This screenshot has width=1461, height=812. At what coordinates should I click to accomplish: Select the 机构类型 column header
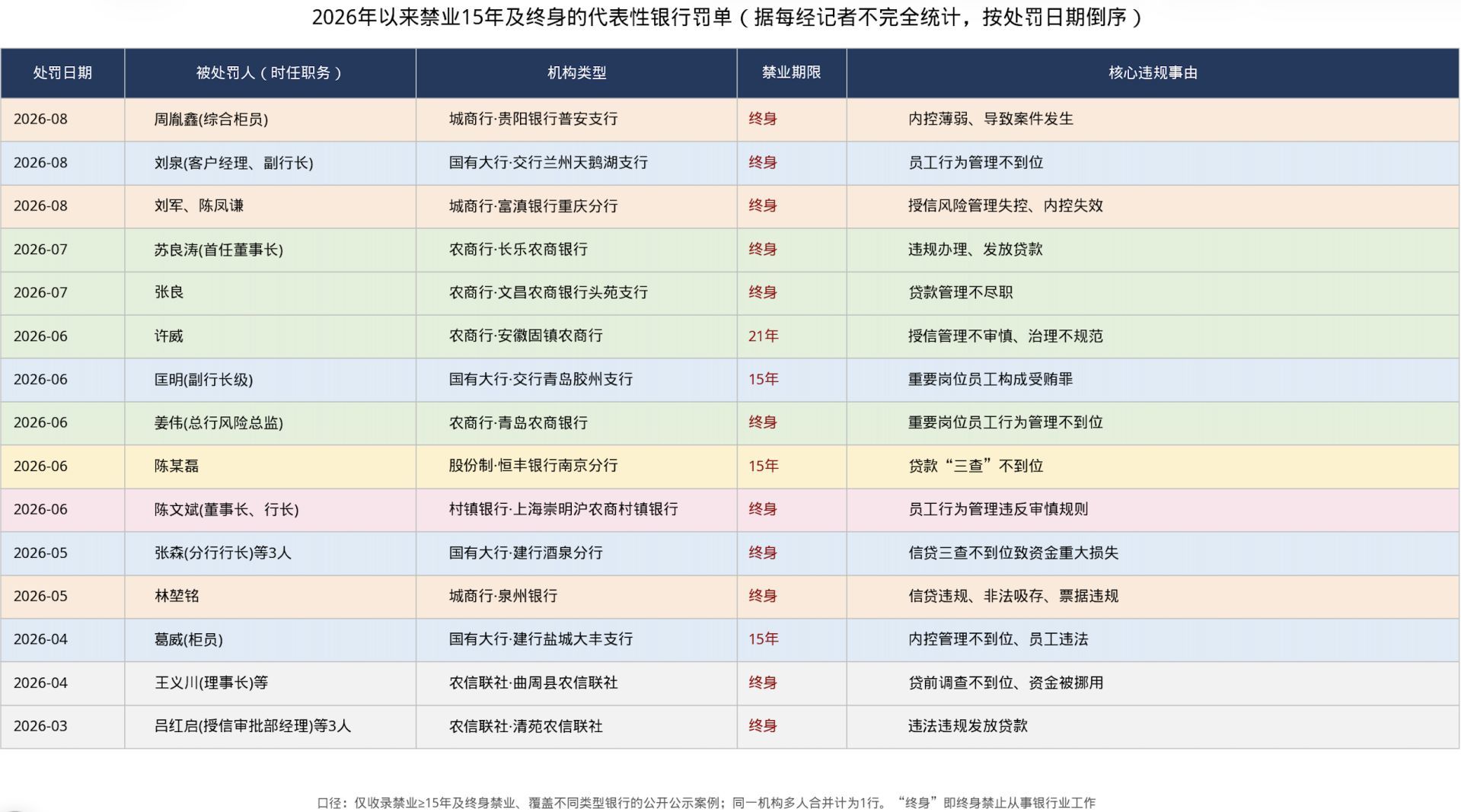tap(576, 73)
